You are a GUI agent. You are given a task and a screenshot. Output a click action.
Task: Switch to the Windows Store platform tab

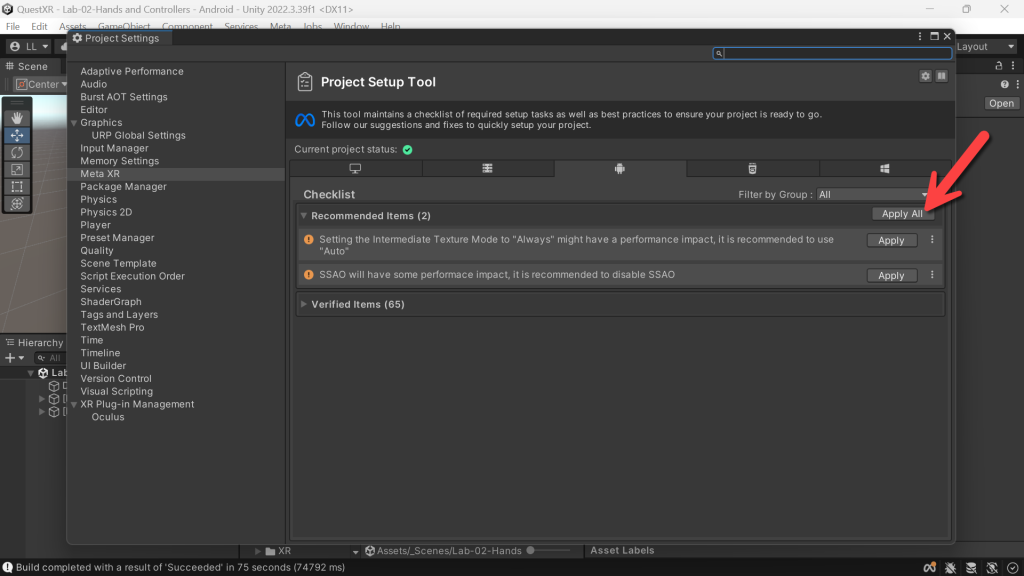pos(885,168)
